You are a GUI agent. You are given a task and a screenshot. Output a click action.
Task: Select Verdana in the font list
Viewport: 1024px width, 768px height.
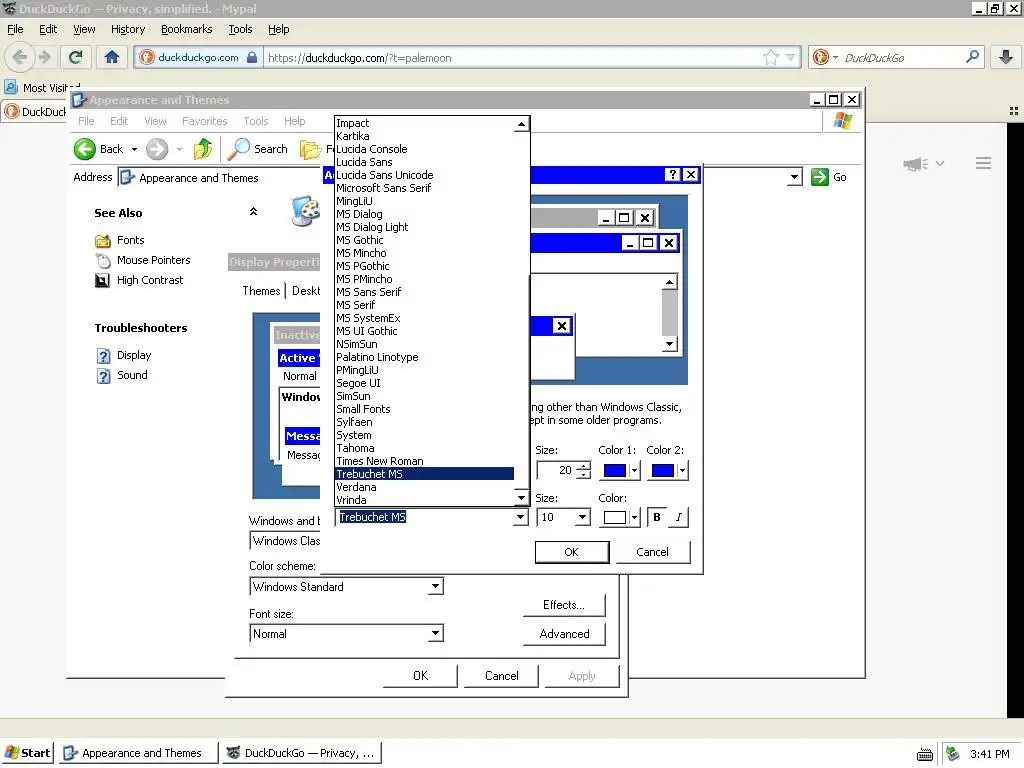(424, 487)
